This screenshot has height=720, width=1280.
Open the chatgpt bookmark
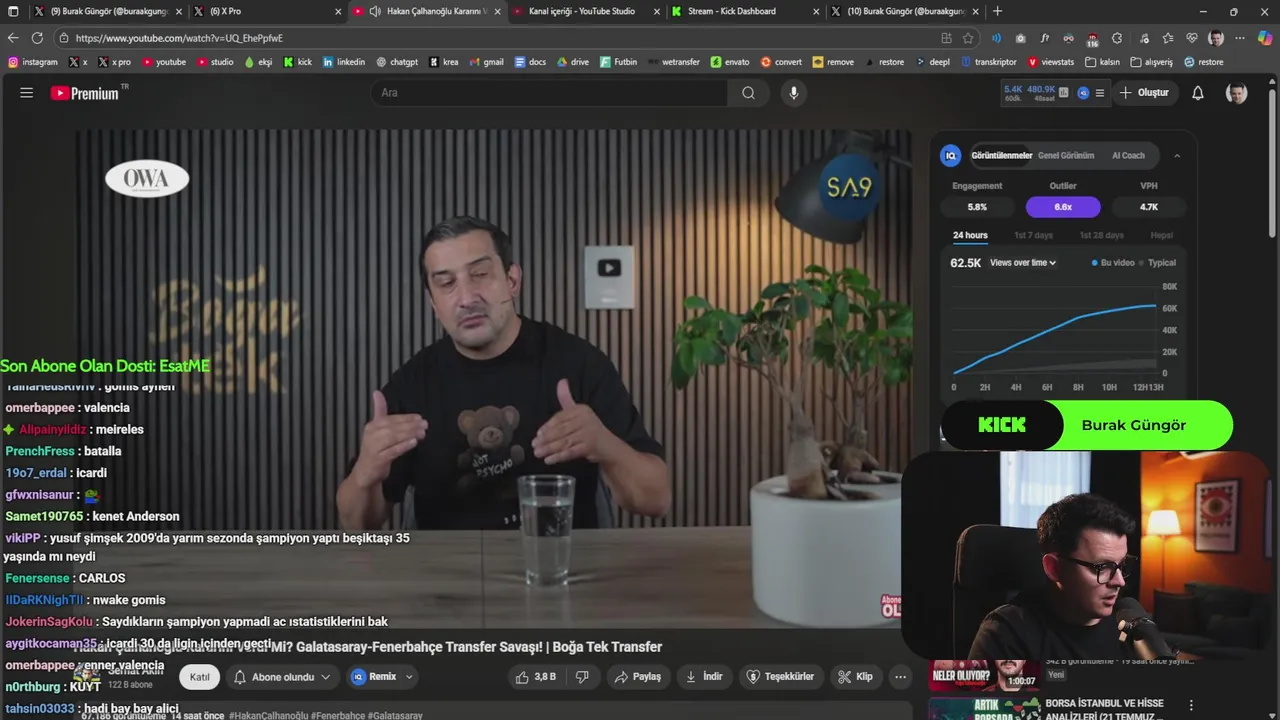pyautogui.click(x=397, y=62)
